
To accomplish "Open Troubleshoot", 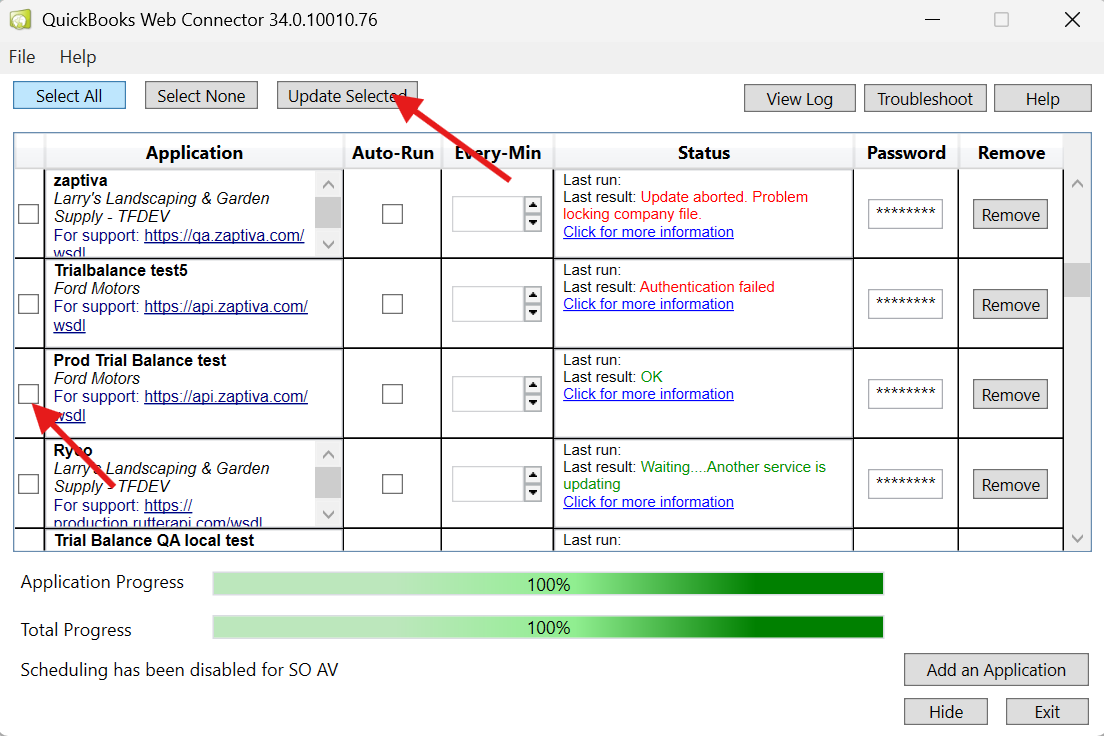I will (925, 98).
